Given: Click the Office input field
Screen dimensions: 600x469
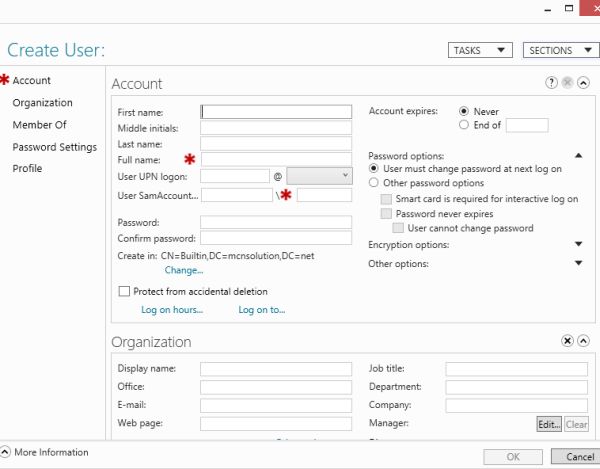Looking at the screenshot, I should (x=276, y=387).
